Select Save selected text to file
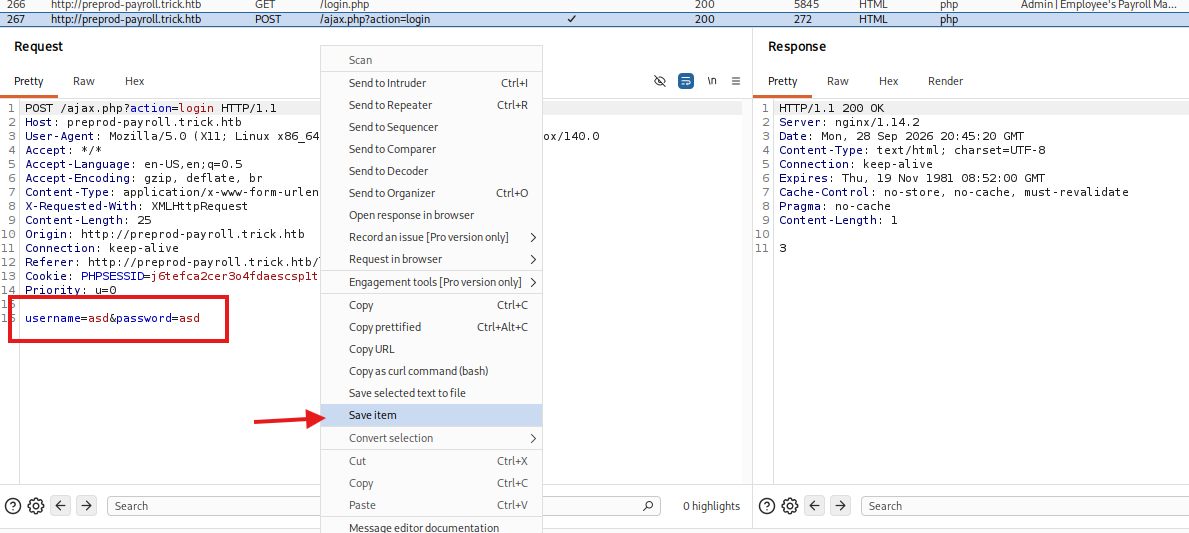Image resolution: width=1189 pixels, height=533 pixels. [431, 393]
